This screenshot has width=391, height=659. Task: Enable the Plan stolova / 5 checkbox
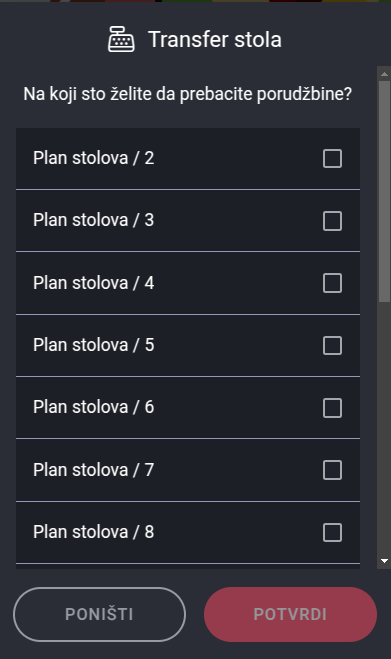(332, 345)
